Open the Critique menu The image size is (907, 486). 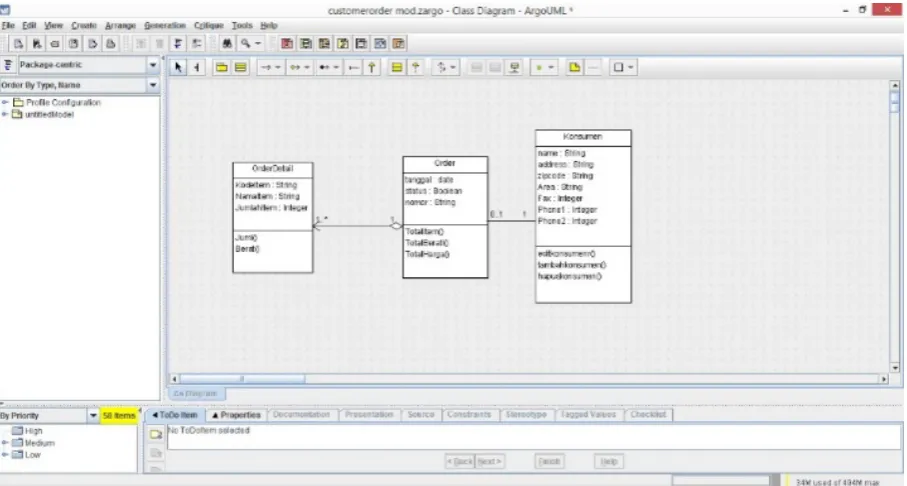pos(208,25)
